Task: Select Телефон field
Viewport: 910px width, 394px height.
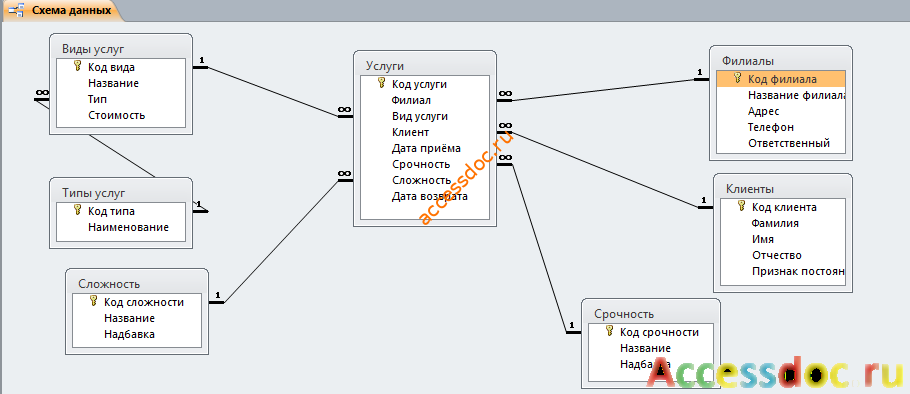Action: [781, 127]
